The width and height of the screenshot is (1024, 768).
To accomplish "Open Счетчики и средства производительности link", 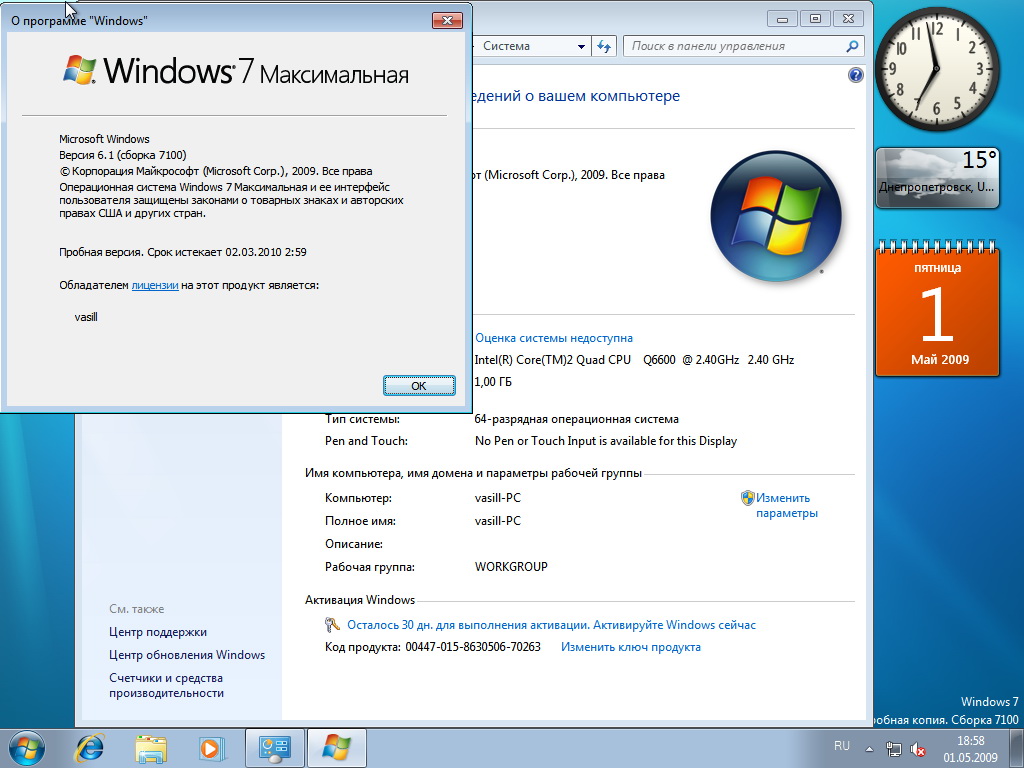I will click(167, 686).
